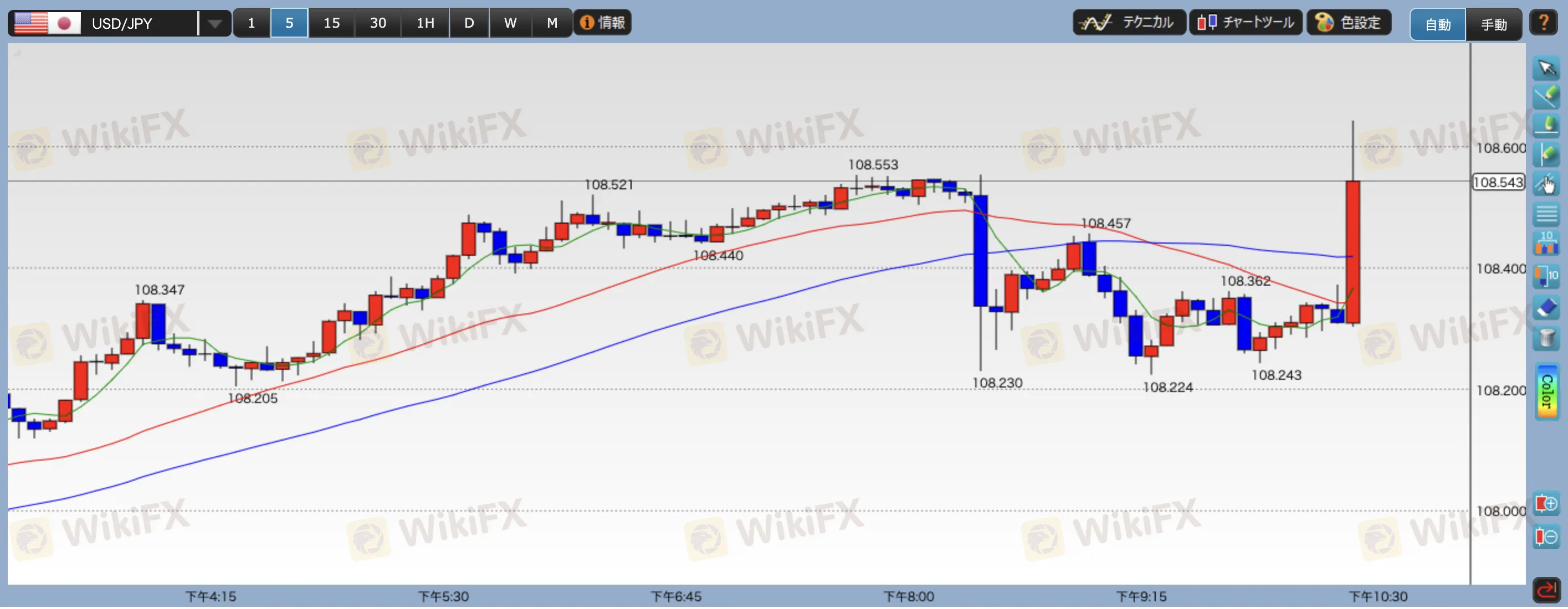
Task: Open the rainbow Color picker button
Action: point(1546,391)
